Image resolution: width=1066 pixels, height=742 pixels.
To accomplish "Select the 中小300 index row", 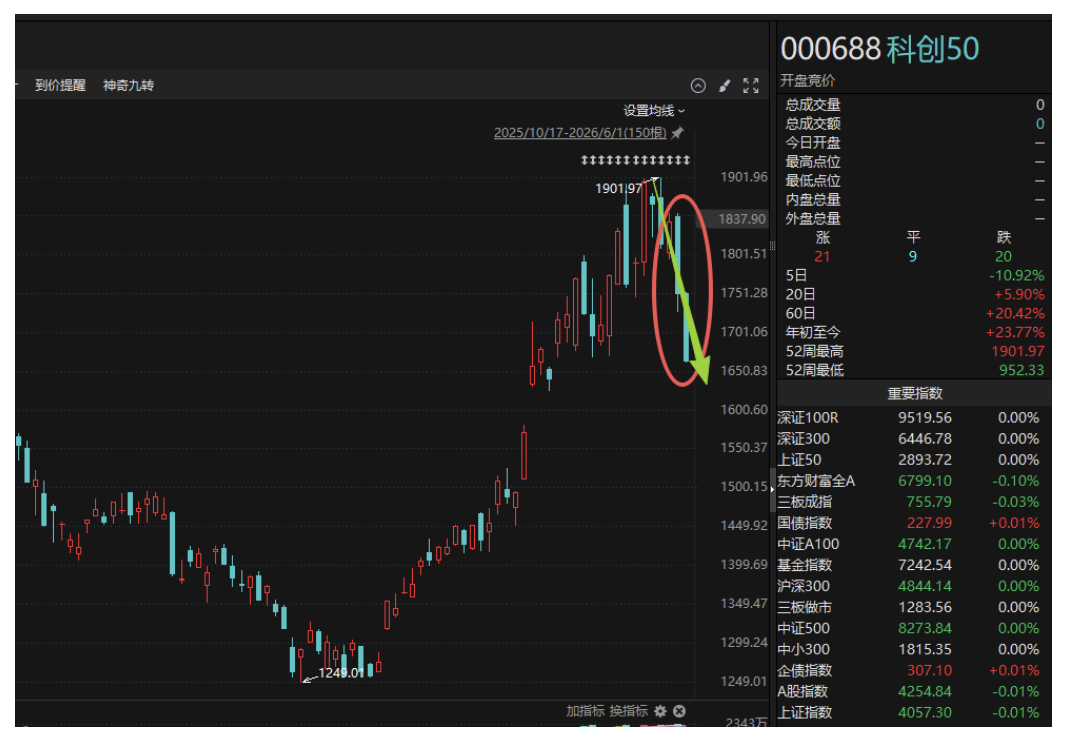I will pos(914,650).
